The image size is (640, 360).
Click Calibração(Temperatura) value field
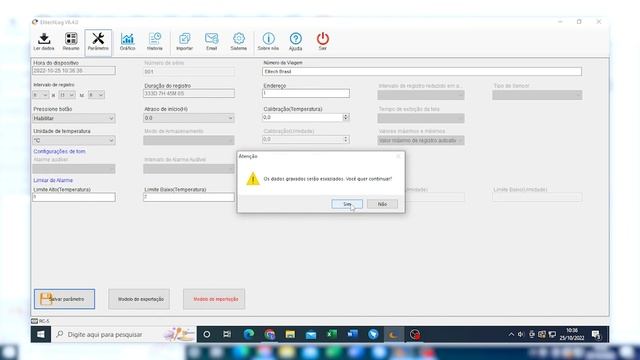click(x=302, y=117)
